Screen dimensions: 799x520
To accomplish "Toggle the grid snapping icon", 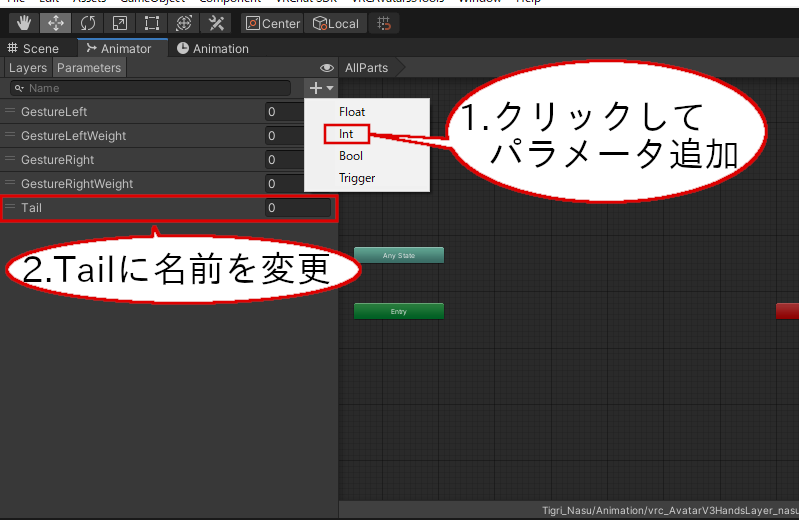I will coord(384,23).
